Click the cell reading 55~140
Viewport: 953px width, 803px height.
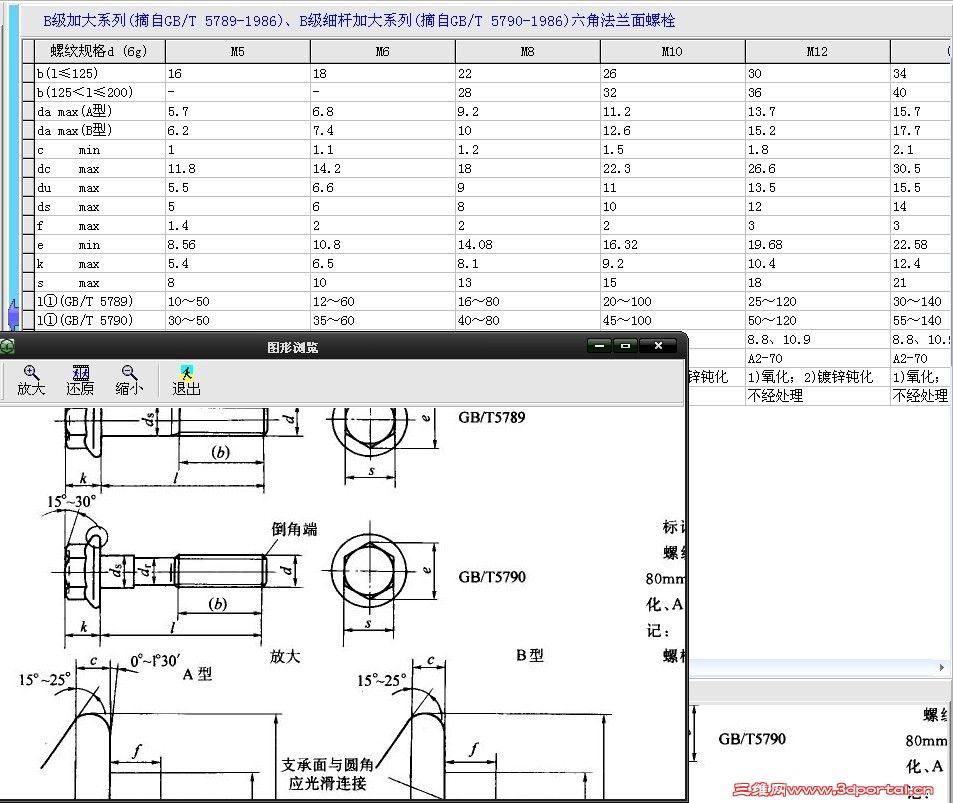pos(921,320)
